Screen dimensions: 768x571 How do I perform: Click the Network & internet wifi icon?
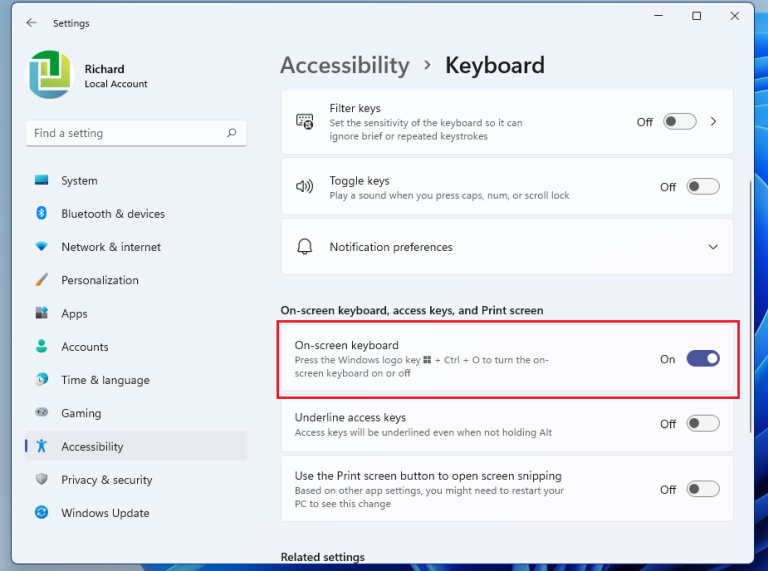[x=41, y=247]
